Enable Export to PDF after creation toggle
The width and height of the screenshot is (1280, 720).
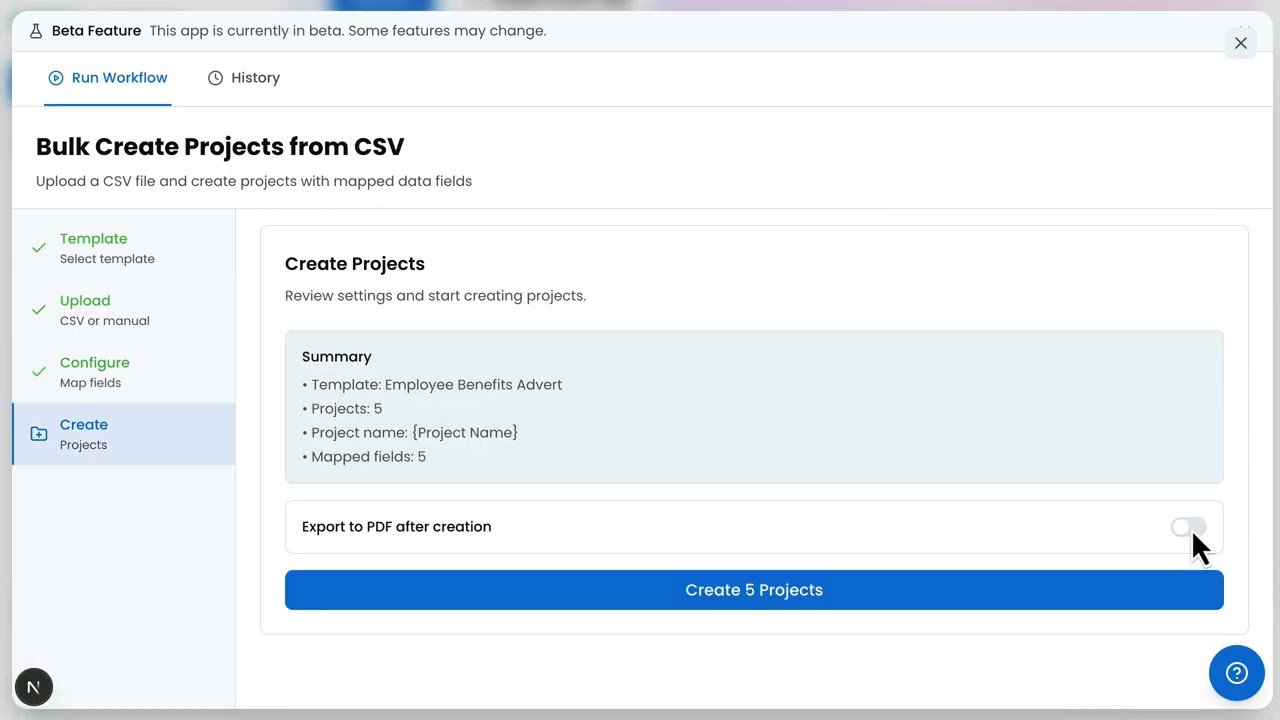[1189, 527]
